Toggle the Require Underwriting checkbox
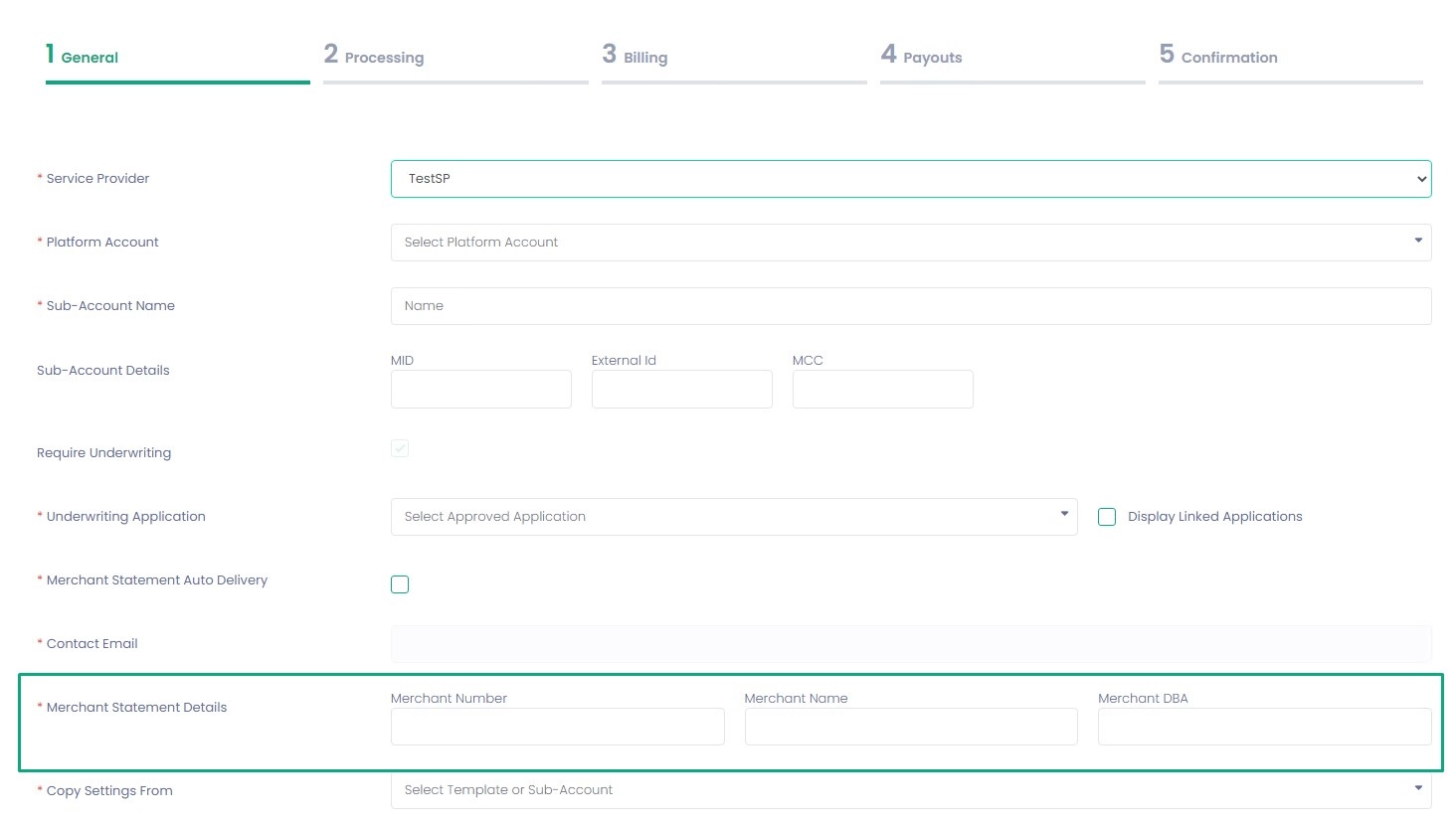 (x=400, y=449)
